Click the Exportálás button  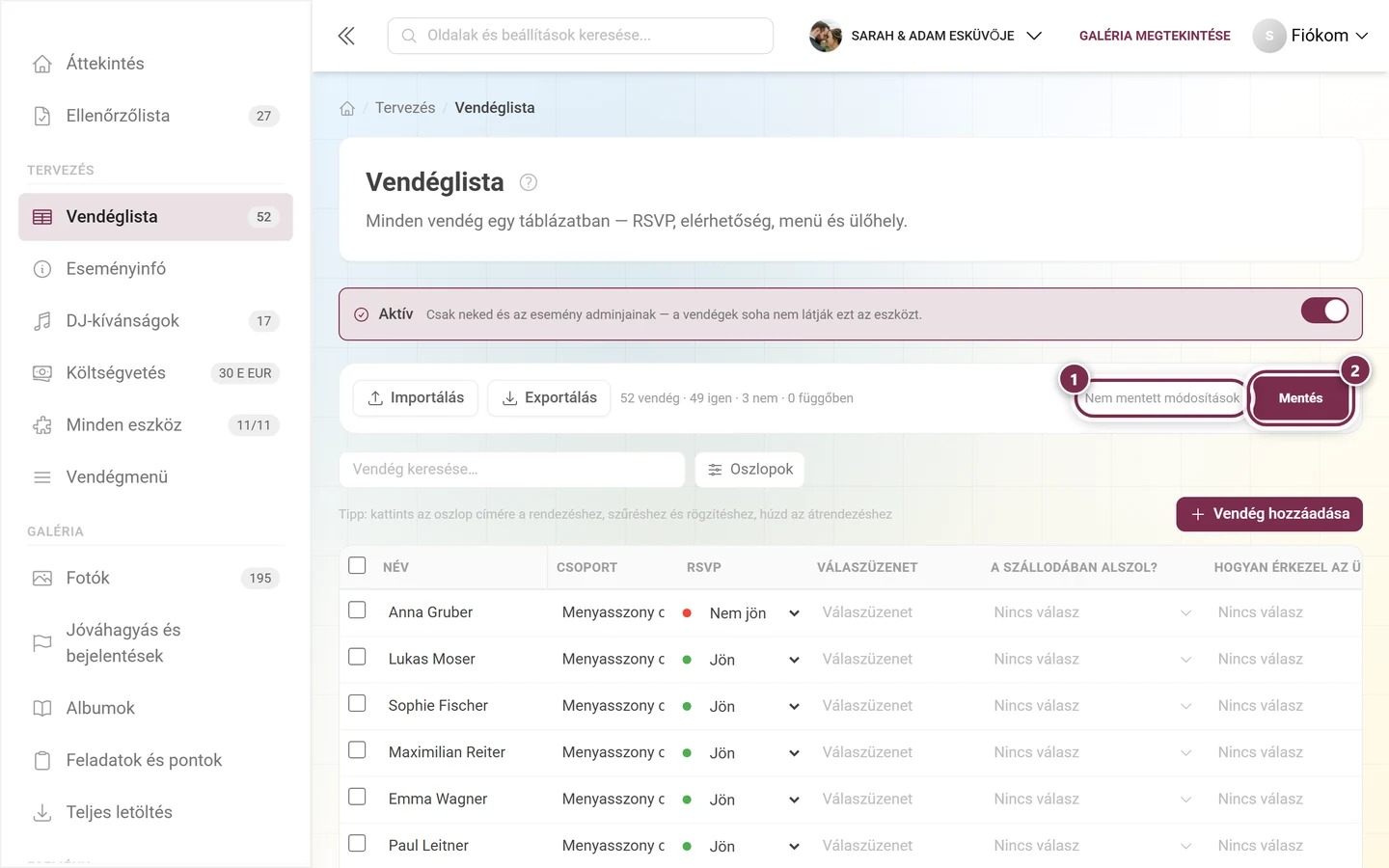549,398
